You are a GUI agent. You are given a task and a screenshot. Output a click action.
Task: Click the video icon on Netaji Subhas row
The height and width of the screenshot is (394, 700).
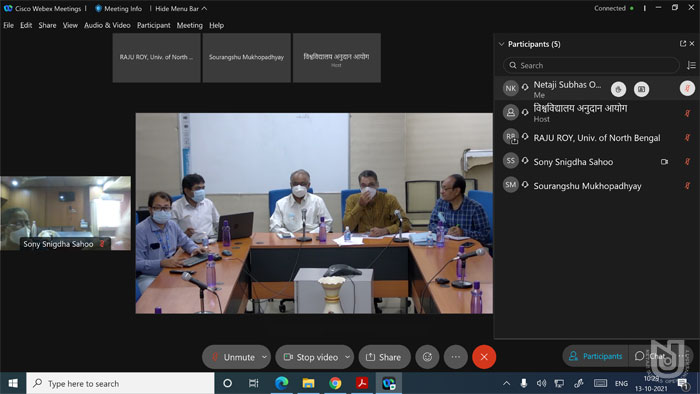pyautogui.click(x=642, y=89)
